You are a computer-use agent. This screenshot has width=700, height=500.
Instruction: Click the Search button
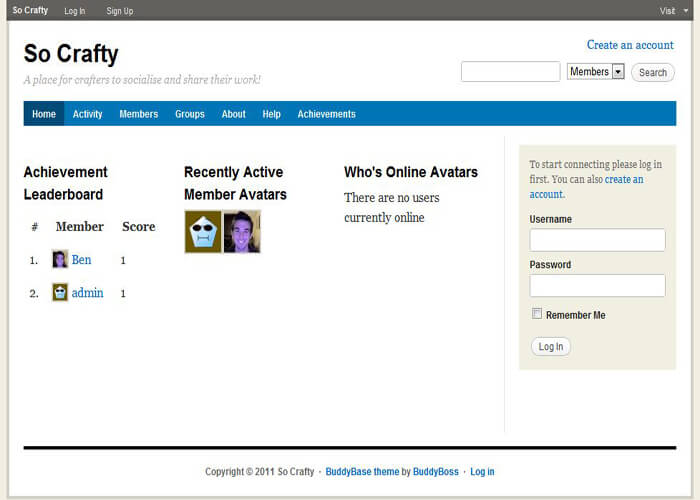click(653, 72)
